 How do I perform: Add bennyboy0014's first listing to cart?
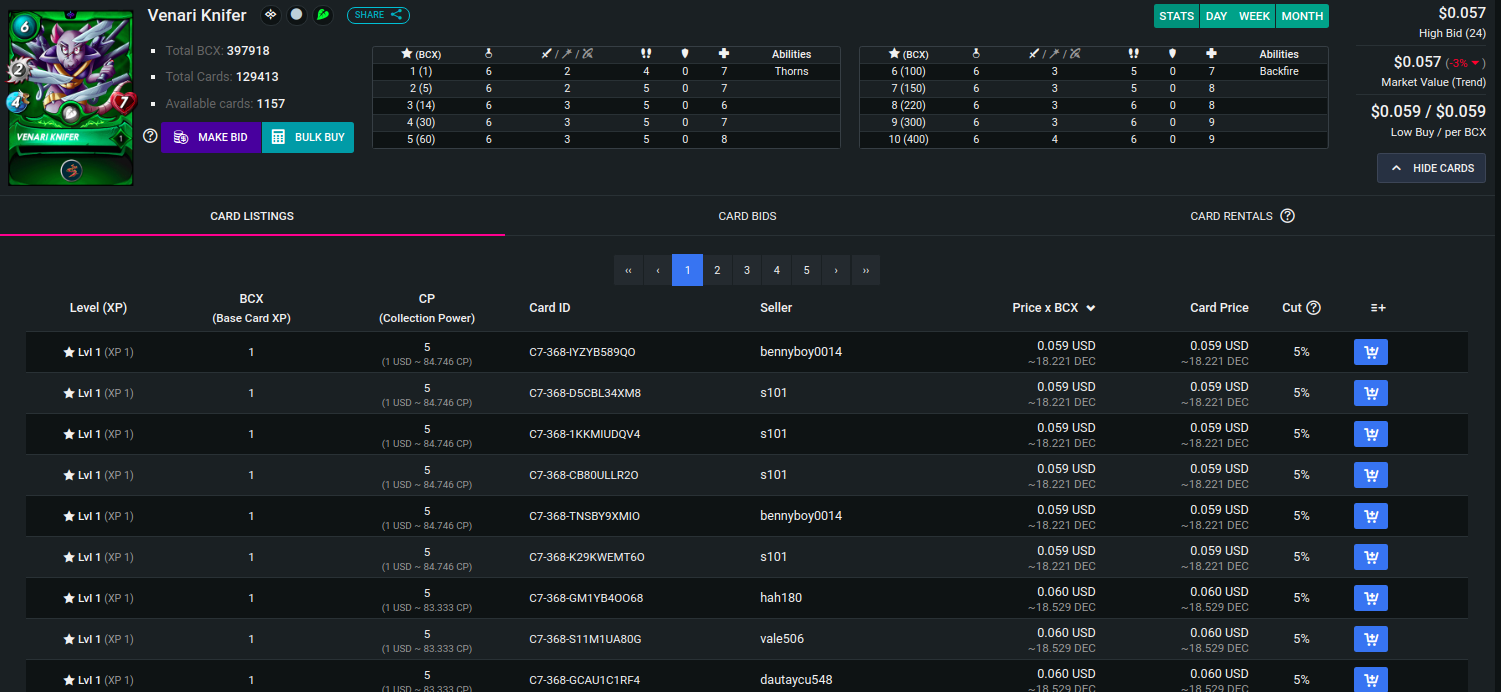tap(1370, 352)
